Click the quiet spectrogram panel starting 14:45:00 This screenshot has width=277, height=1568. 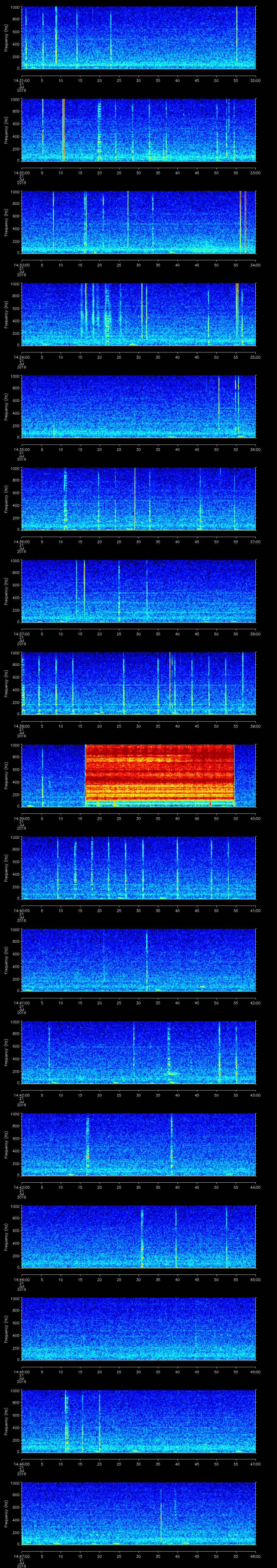[x=138, y=1329]
